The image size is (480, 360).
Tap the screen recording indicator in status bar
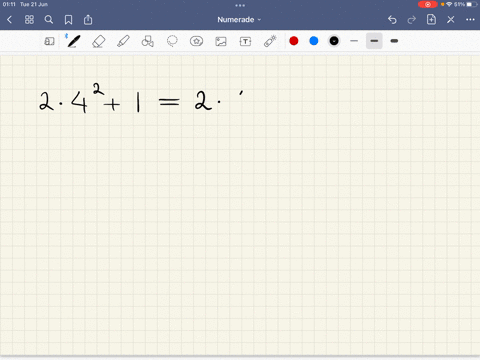[x=428, y=4]
